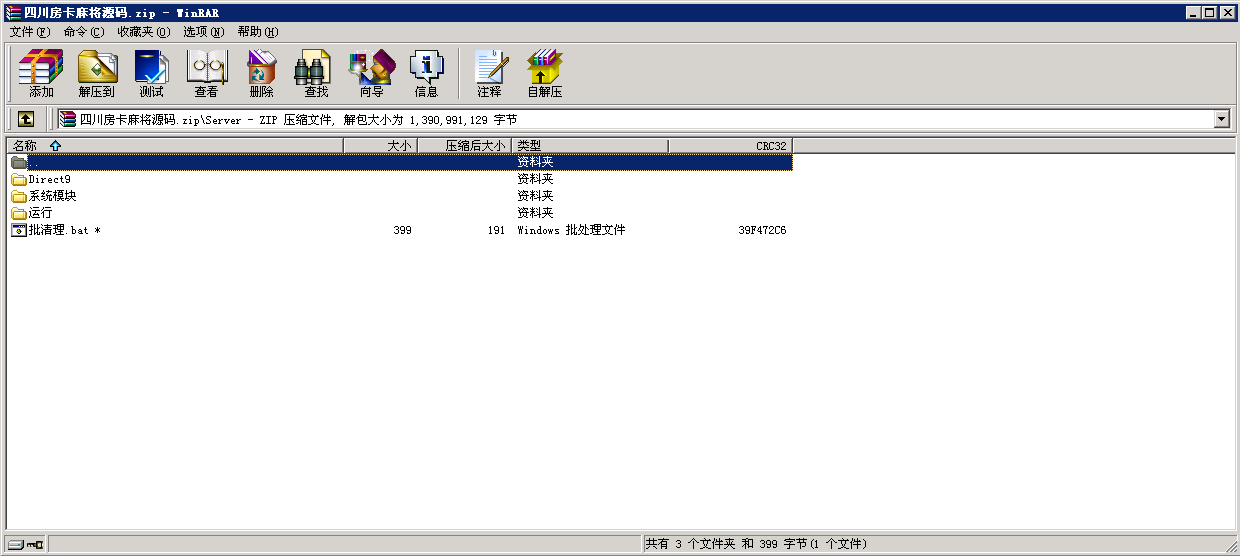
Task: Open the 查找 (Find) tool
Action: (x=316, y=73)
